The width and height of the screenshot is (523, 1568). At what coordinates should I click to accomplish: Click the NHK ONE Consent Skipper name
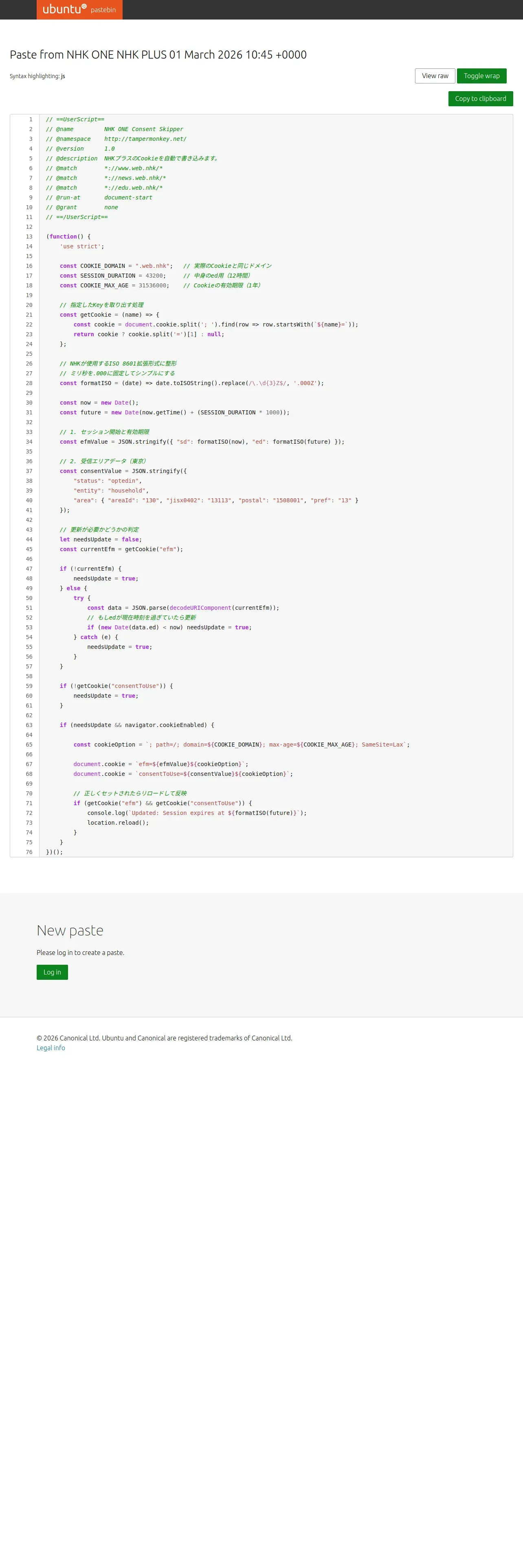coord(143,129)
